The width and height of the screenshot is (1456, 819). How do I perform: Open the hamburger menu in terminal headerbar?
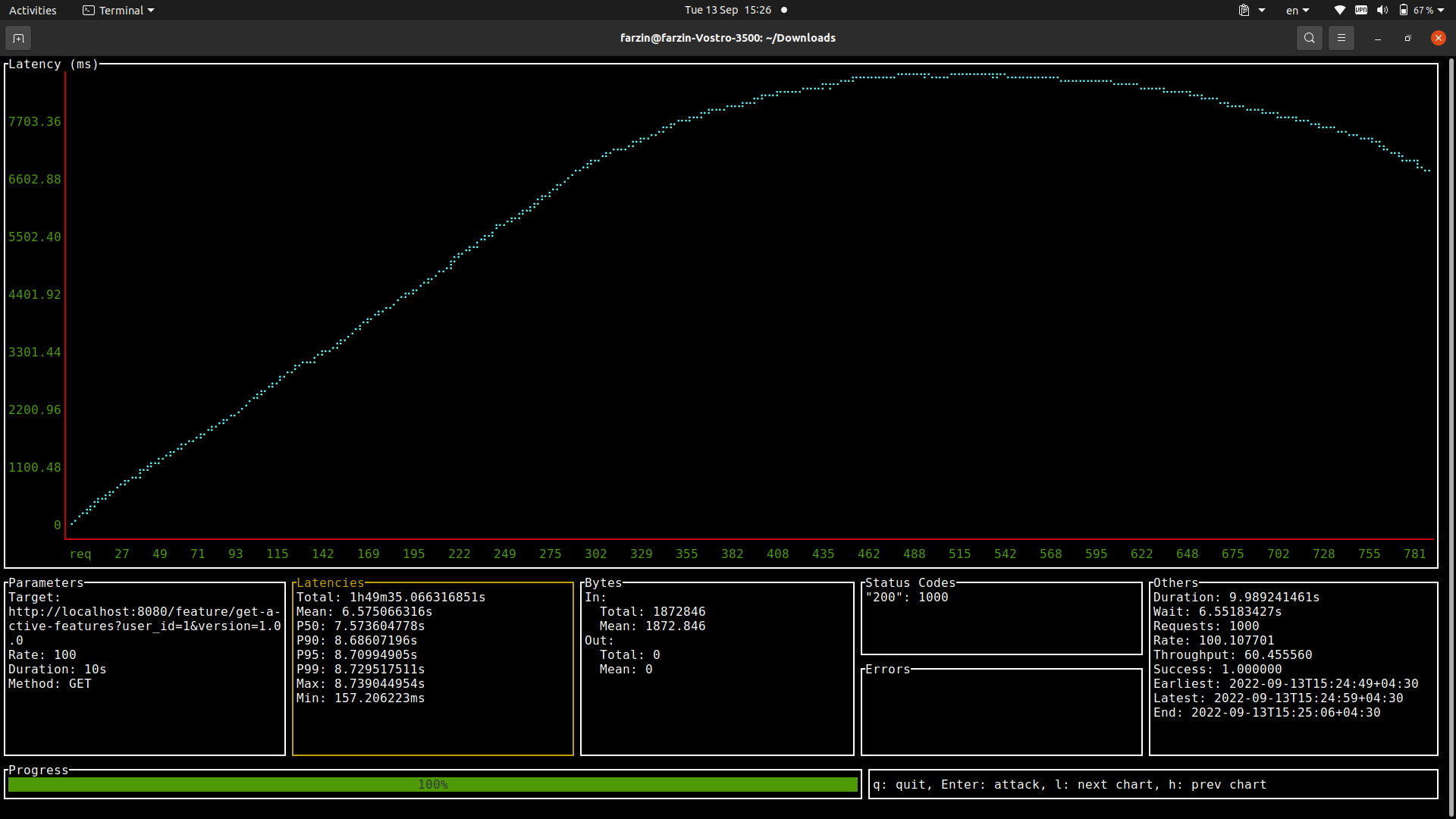tap(1341, 38)
